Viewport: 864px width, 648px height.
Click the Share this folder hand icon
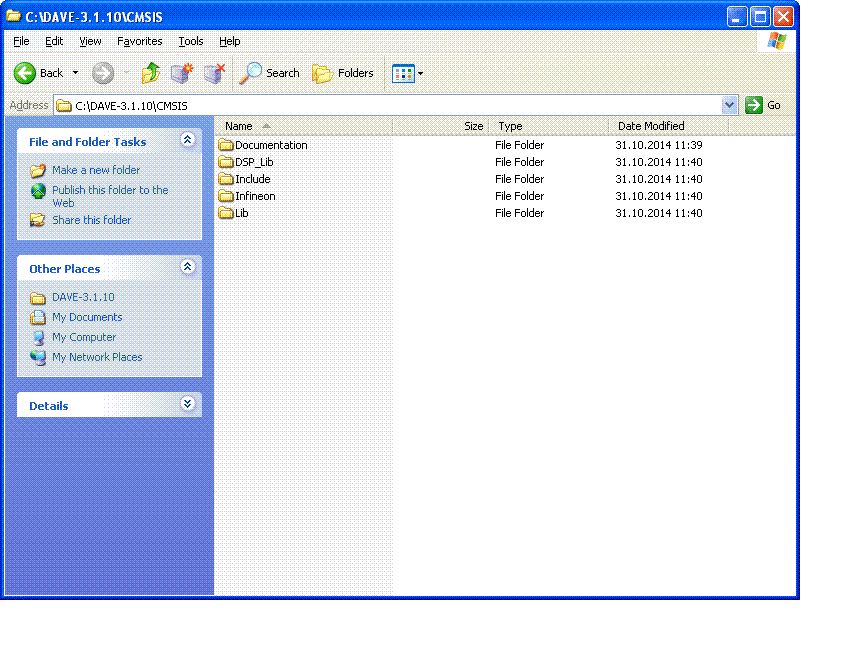37,220
